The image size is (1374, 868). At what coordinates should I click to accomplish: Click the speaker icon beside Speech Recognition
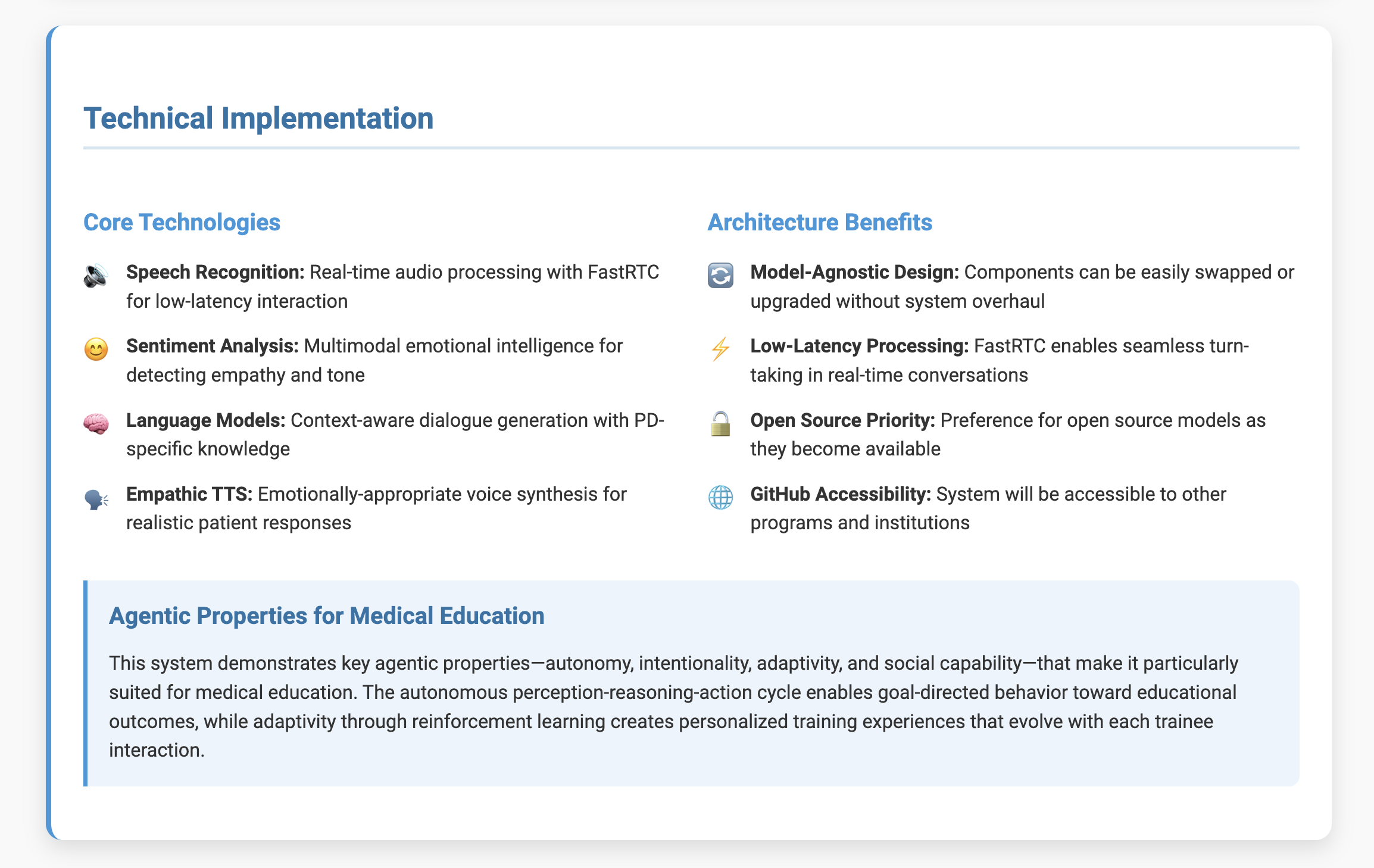[x=96, y=276]
